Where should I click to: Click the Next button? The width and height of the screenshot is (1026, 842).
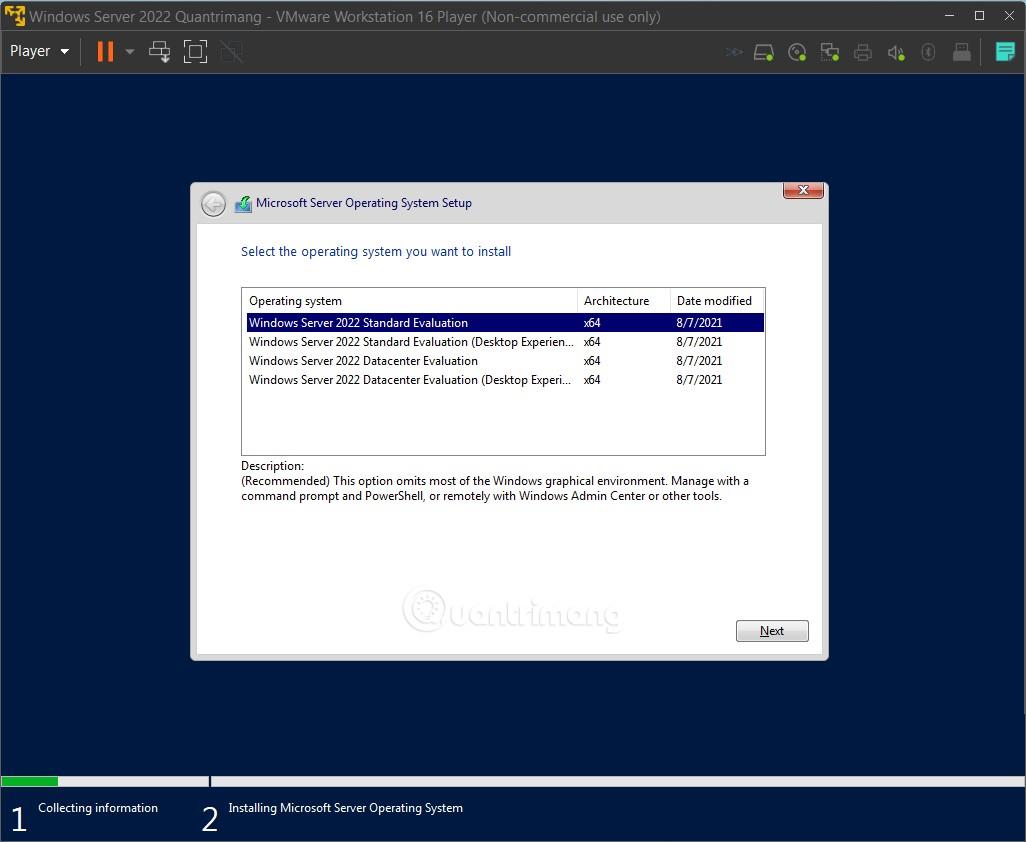coord(772,631)
